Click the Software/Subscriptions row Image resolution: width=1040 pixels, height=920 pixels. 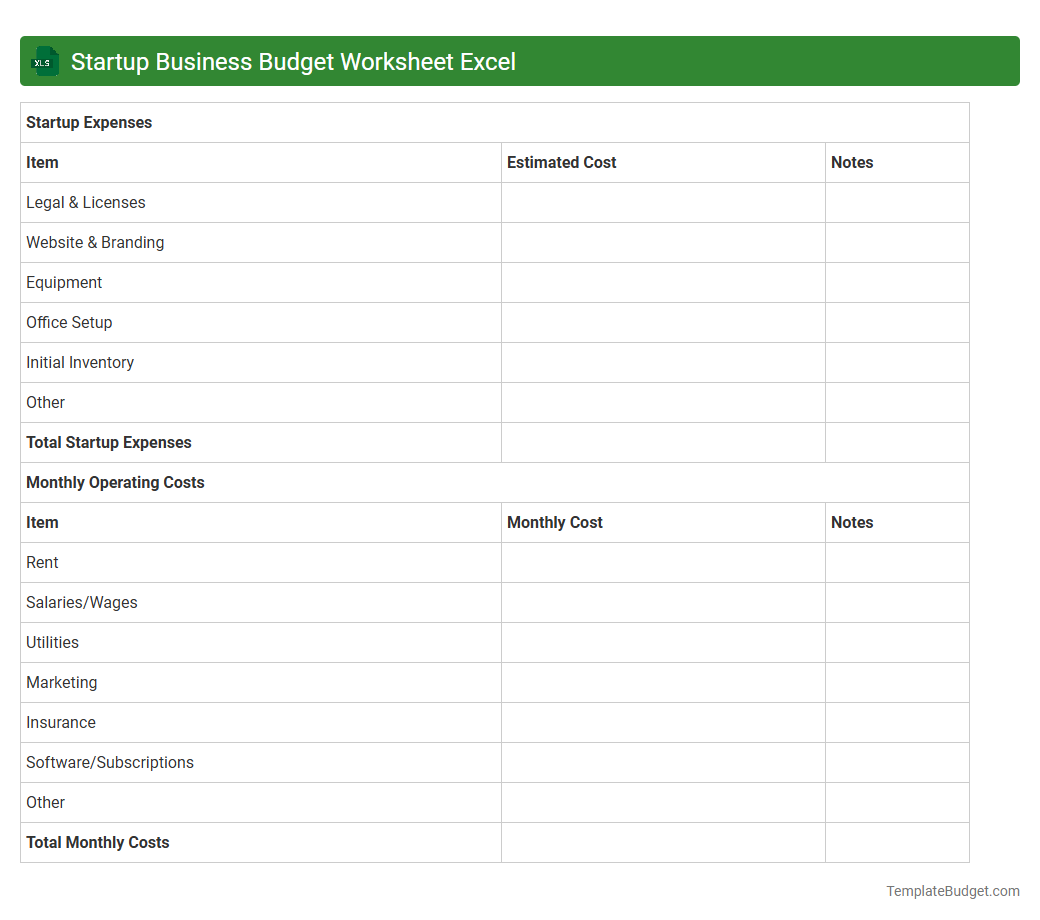(x=110, y=762)
